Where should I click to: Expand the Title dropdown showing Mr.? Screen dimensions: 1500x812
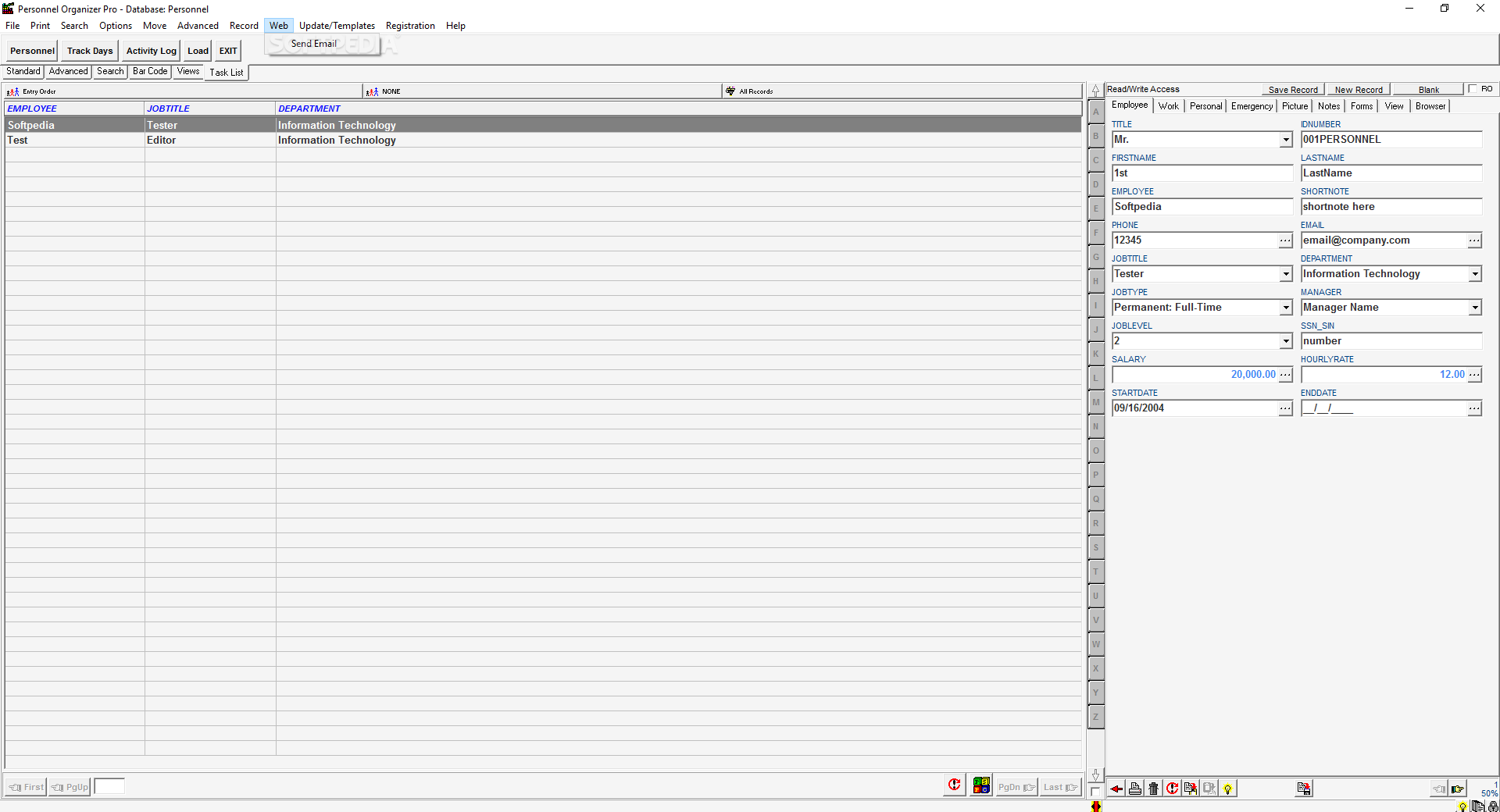click(x=1286, y=140)
